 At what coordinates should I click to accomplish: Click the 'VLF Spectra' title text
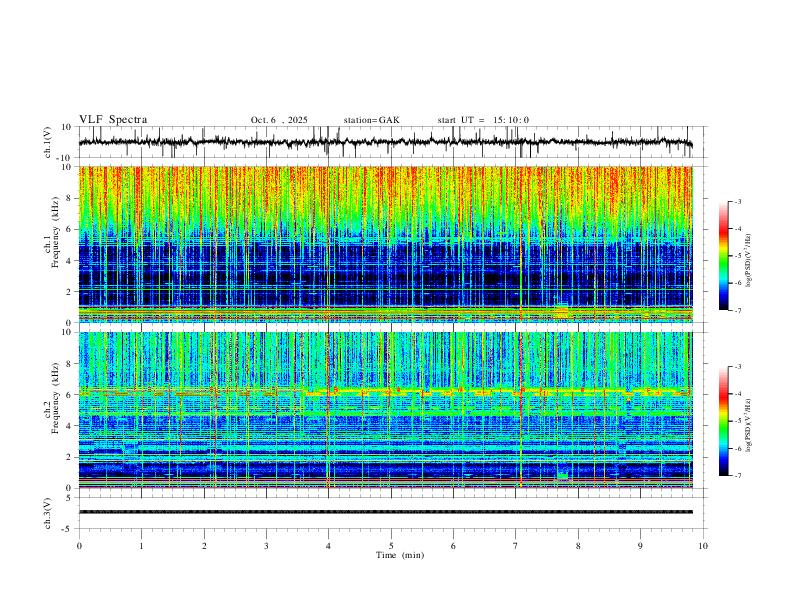point(113,120)
